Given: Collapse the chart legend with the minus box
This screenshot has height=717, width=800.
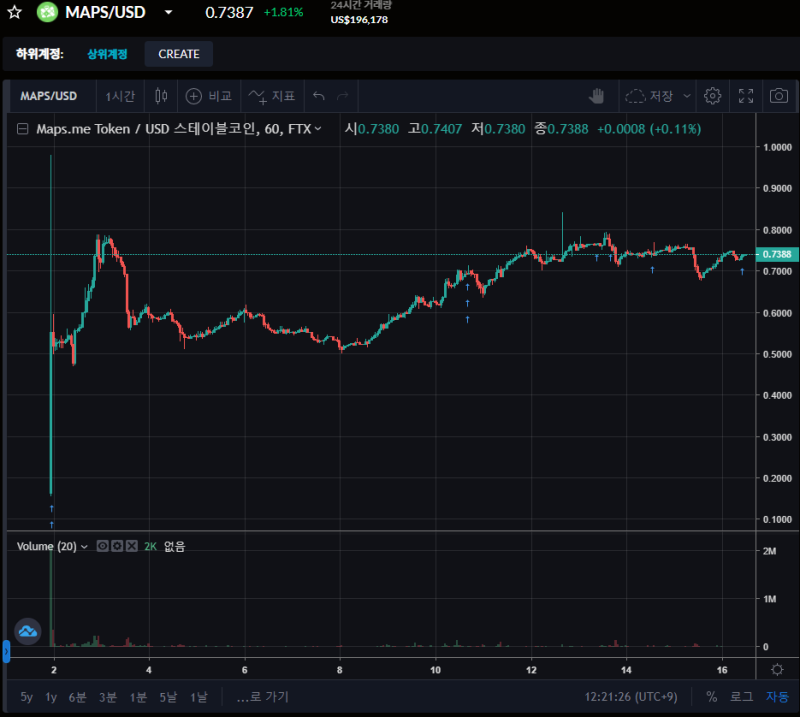Looking at the screenshot, I should tap(22, 129).
